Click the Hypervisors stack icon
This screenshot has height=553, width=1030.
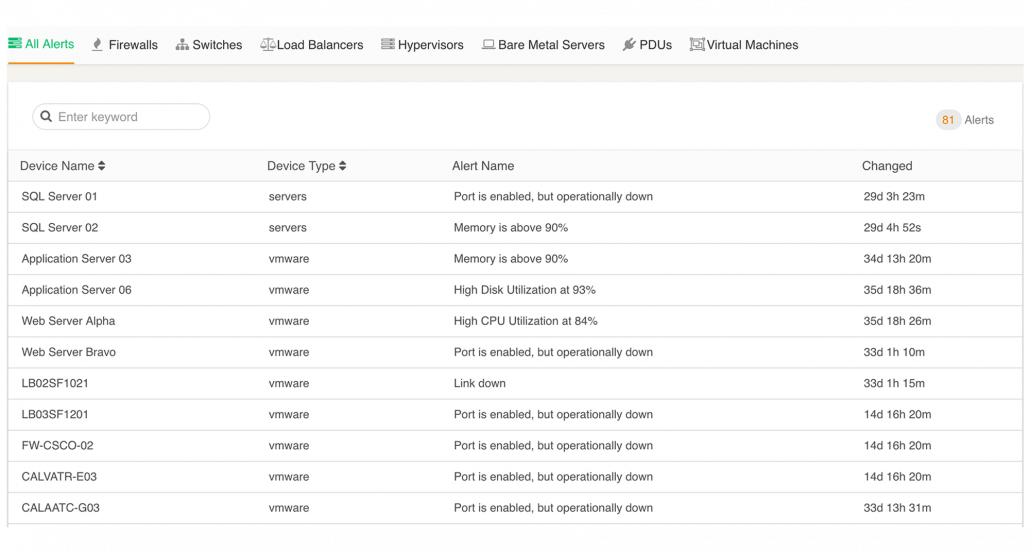(x=388, y=44)
